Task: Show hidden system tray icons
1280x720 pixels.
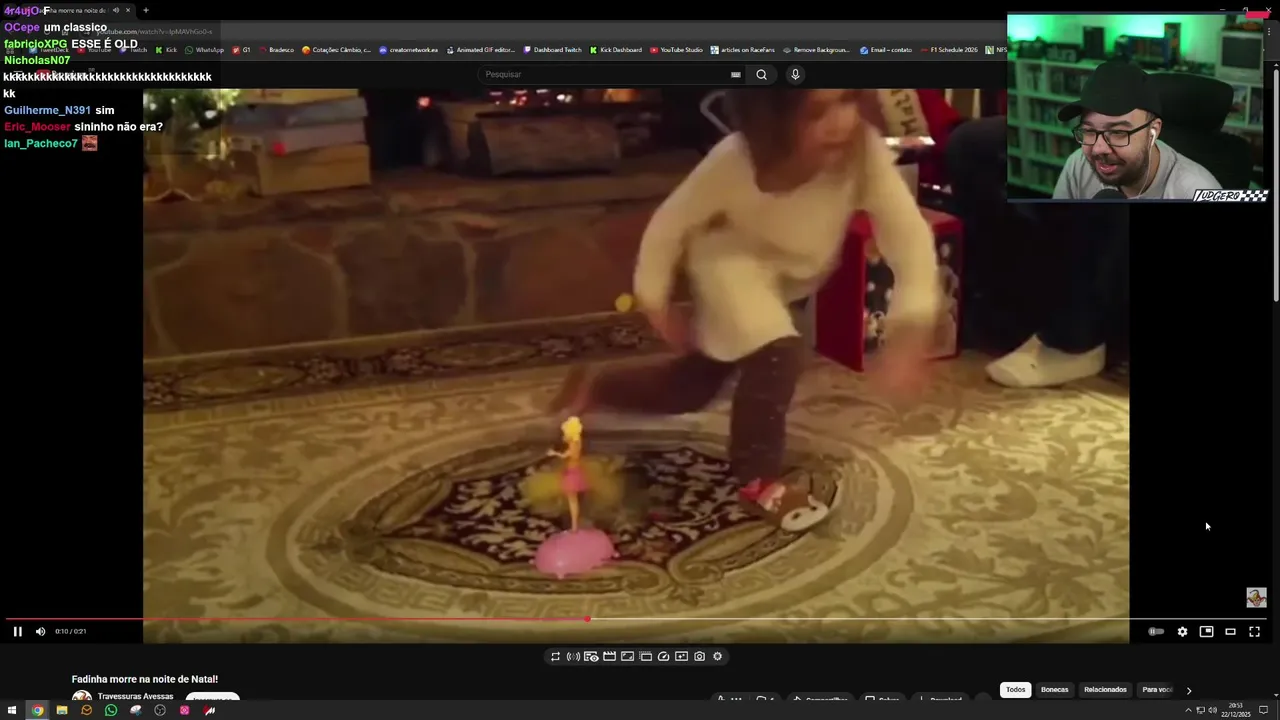Action: [x=1188, y=710]
